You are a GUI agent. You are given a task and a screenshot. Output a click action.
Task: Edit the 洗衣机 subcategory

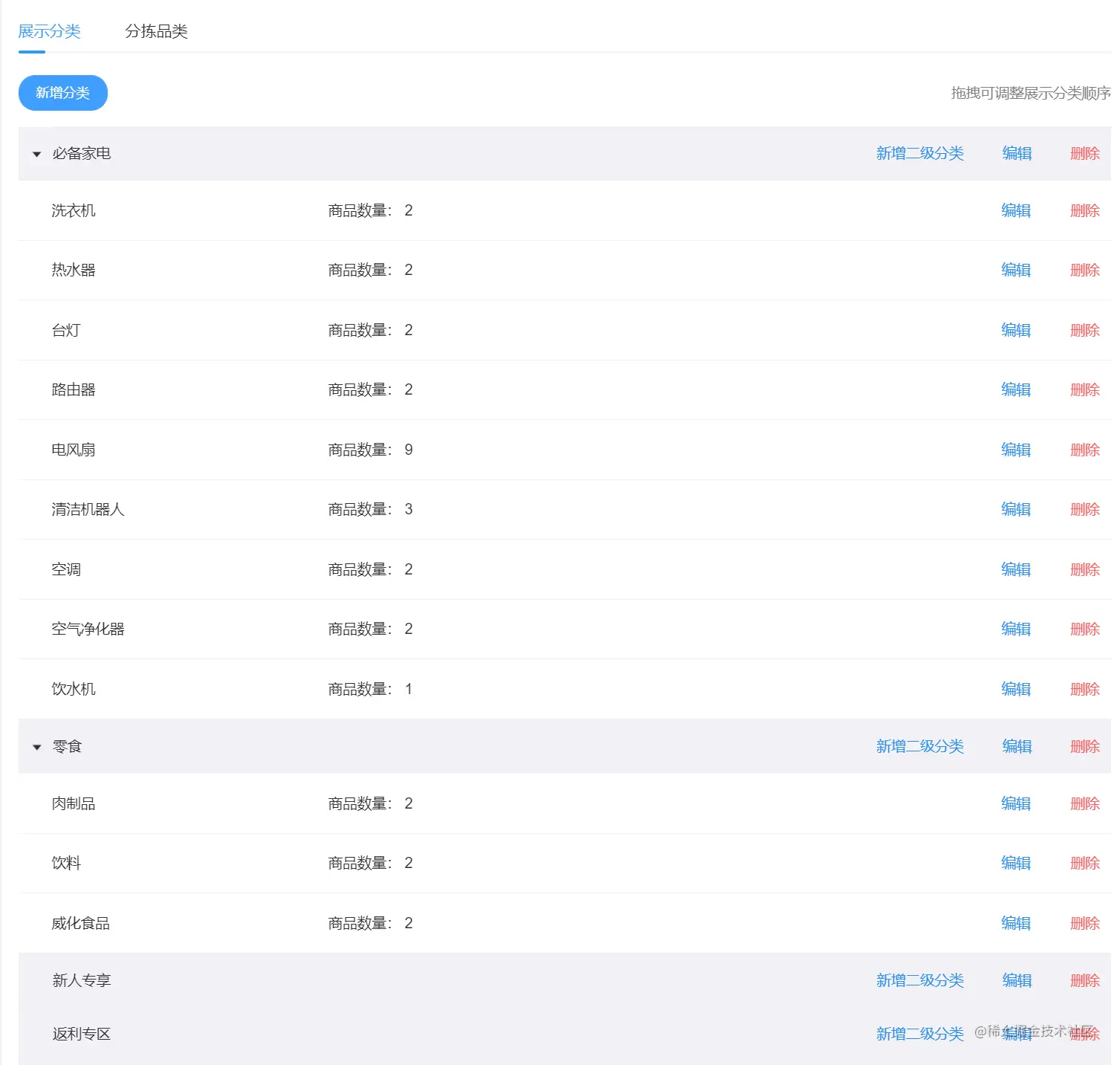click(1016, 210)
